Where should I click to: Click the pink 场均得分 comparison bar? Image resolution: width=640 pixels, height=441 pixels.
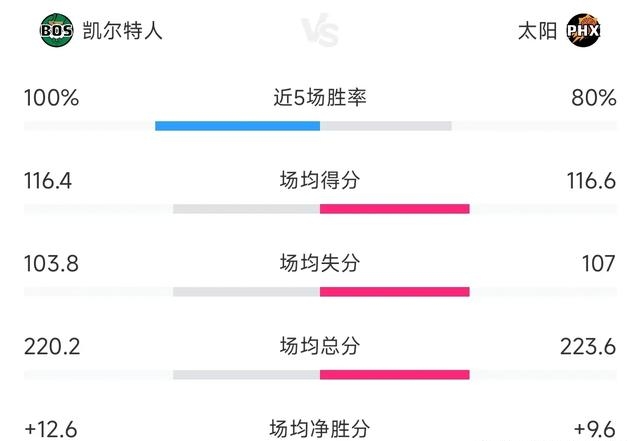pyautogui.click(x=395, y=208)
